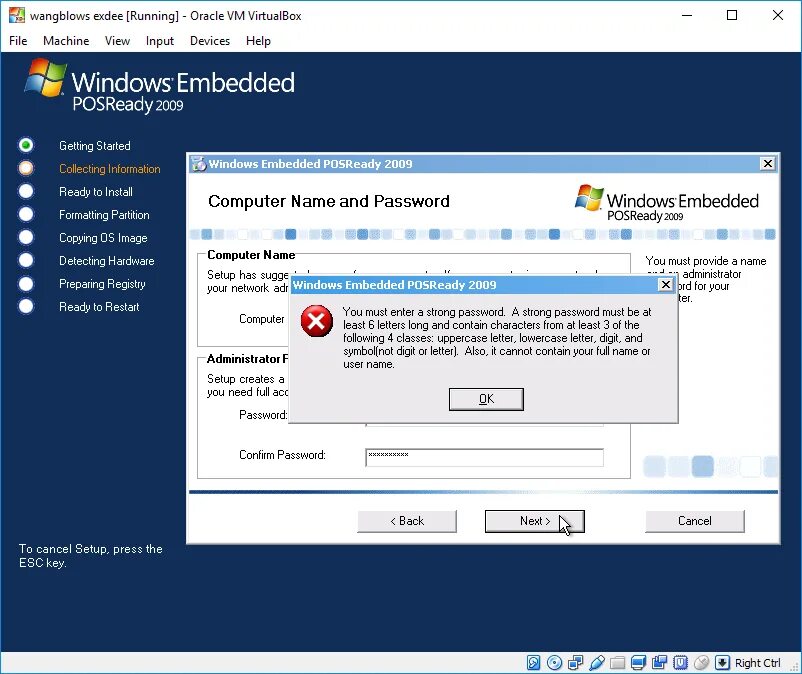Open the Input menu

pos(160,41)
